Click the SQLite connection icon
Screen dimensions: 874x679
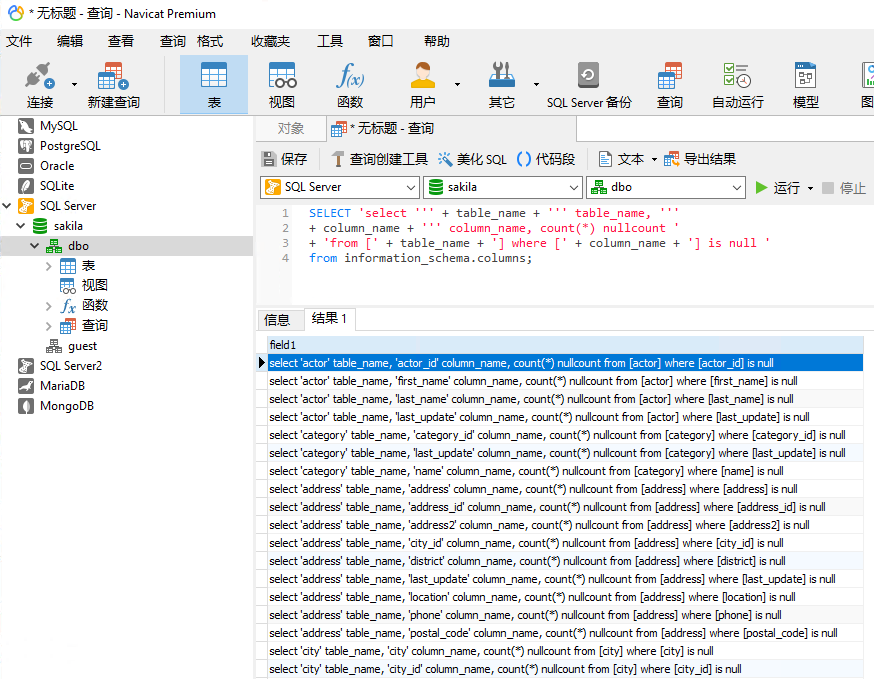click(26, 186)
